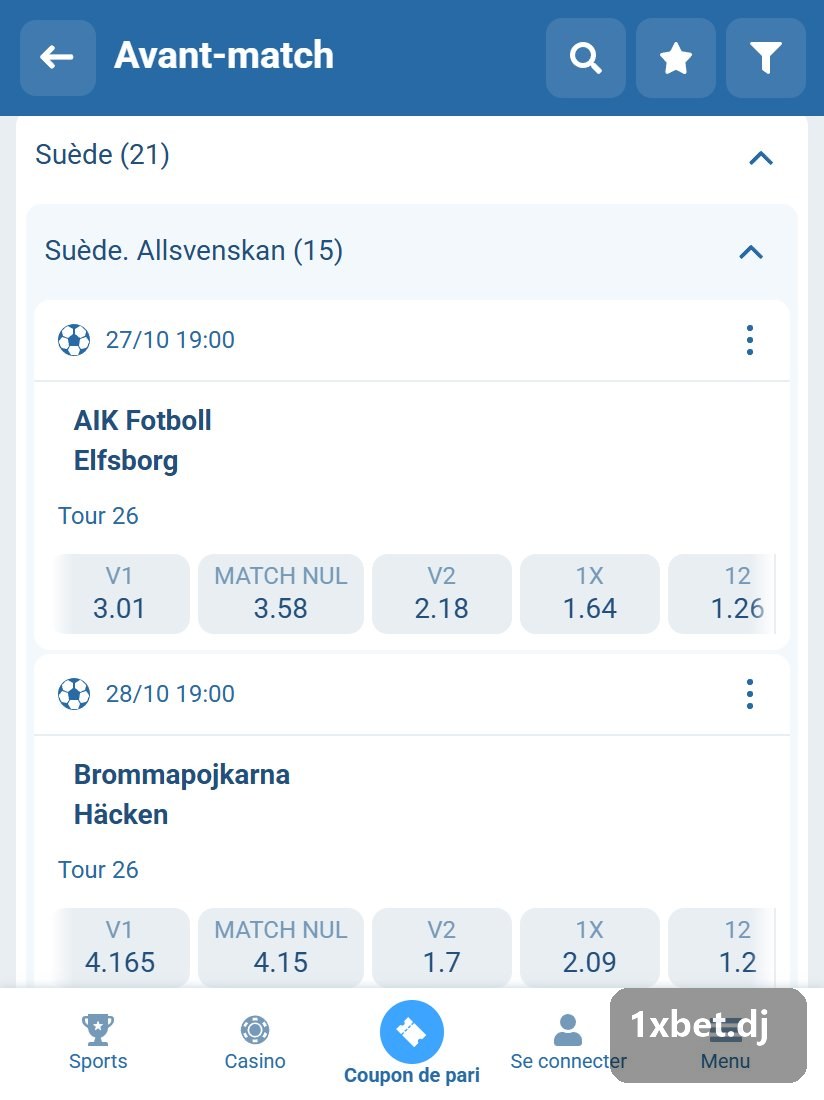The height and width of the screenshot is (1100, 824).
Task: Open options menu for AIK Fotboll match
Action: pyautogui.click(x=750, y=340)
